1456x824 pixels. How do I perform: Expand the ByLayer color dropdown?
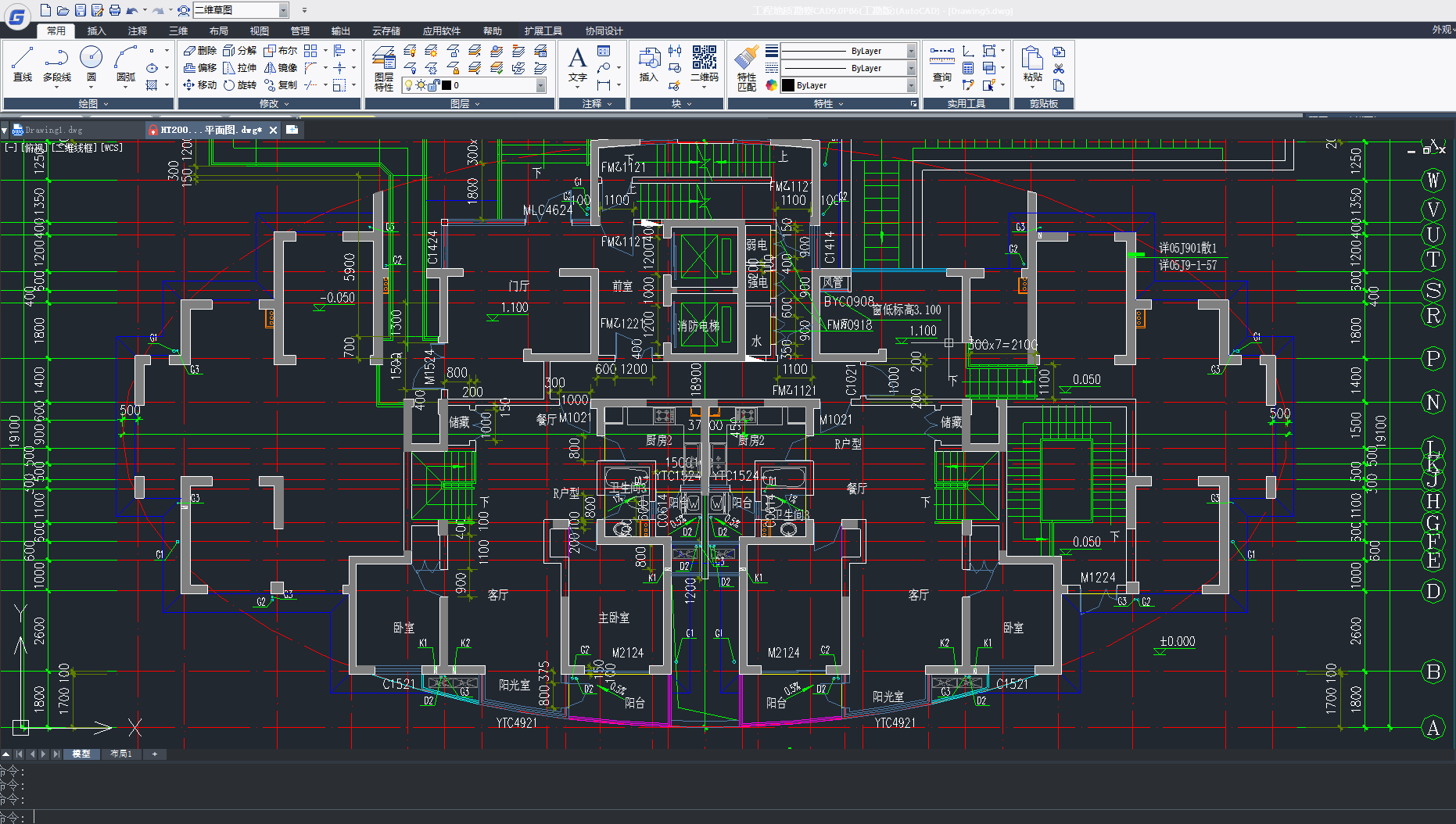pyautogui.click(x=911, y=85)
